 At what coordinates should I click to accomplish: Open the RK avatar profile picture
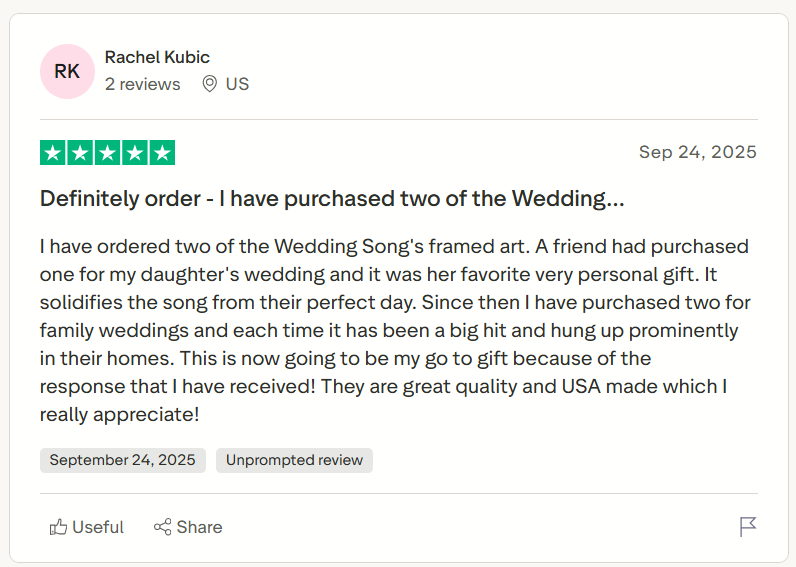[67, 71]
